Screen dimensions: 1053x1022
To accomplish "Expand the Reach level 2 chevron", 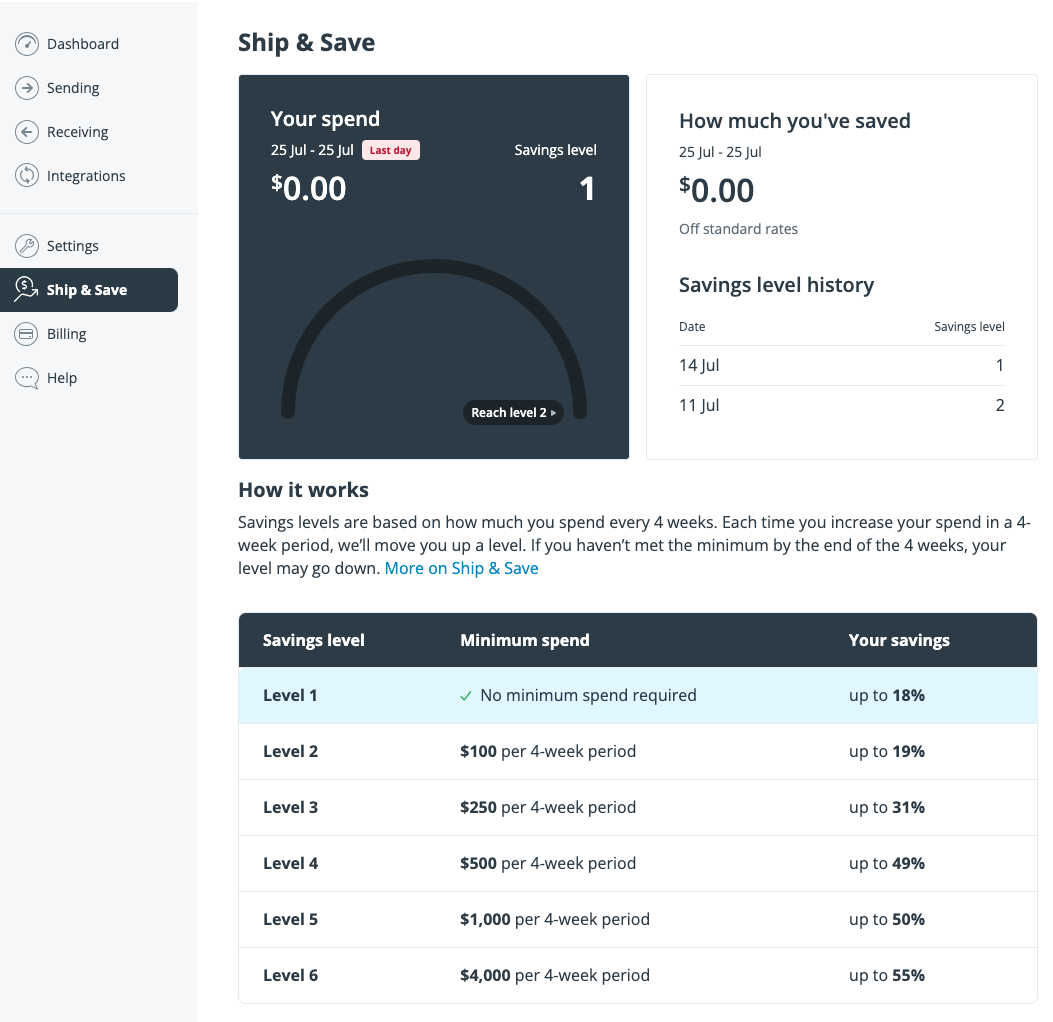I will point(554,412).
